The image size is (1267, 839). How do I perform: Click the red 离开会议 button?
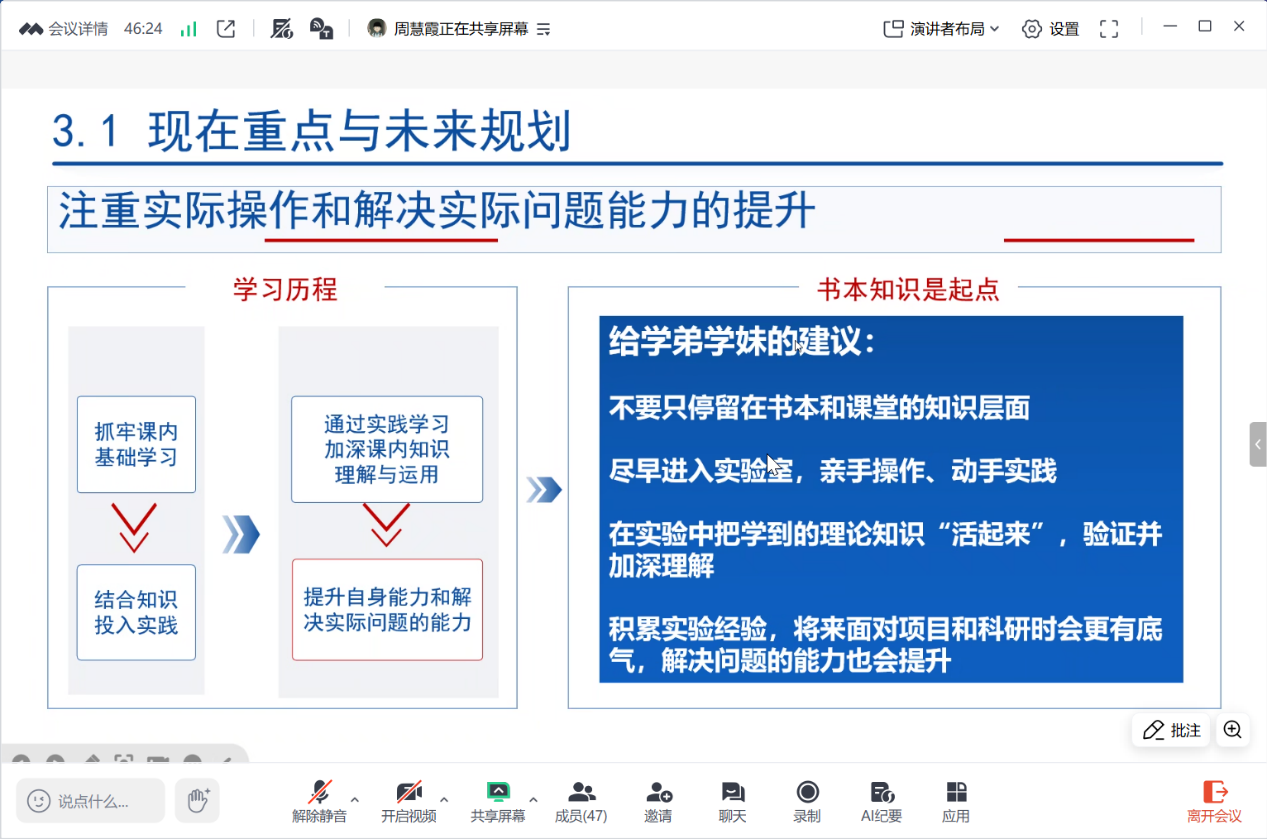pyautogui.click(x=1214, y=800)
